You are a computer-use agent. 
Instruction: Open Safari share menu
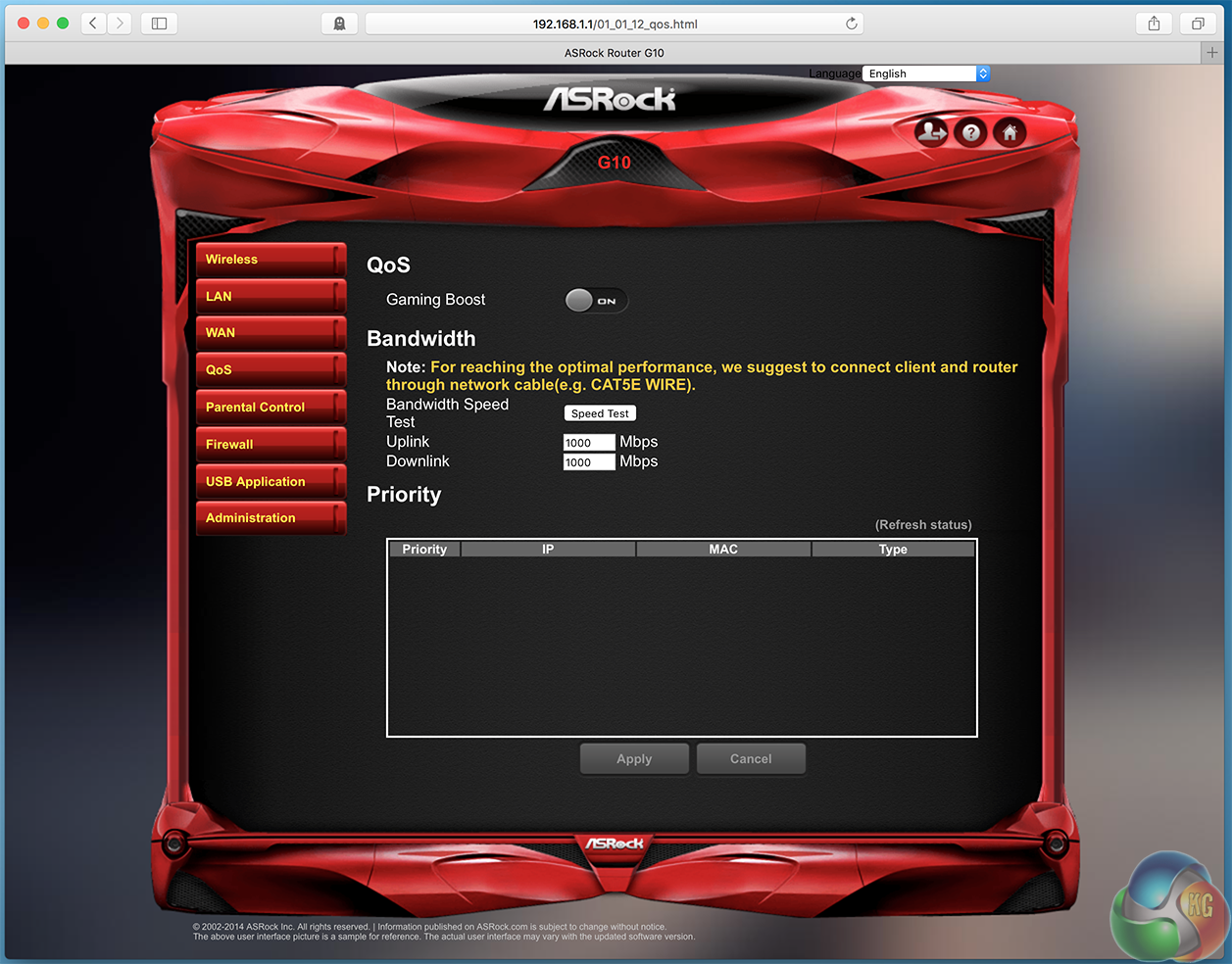[1154, 24]
